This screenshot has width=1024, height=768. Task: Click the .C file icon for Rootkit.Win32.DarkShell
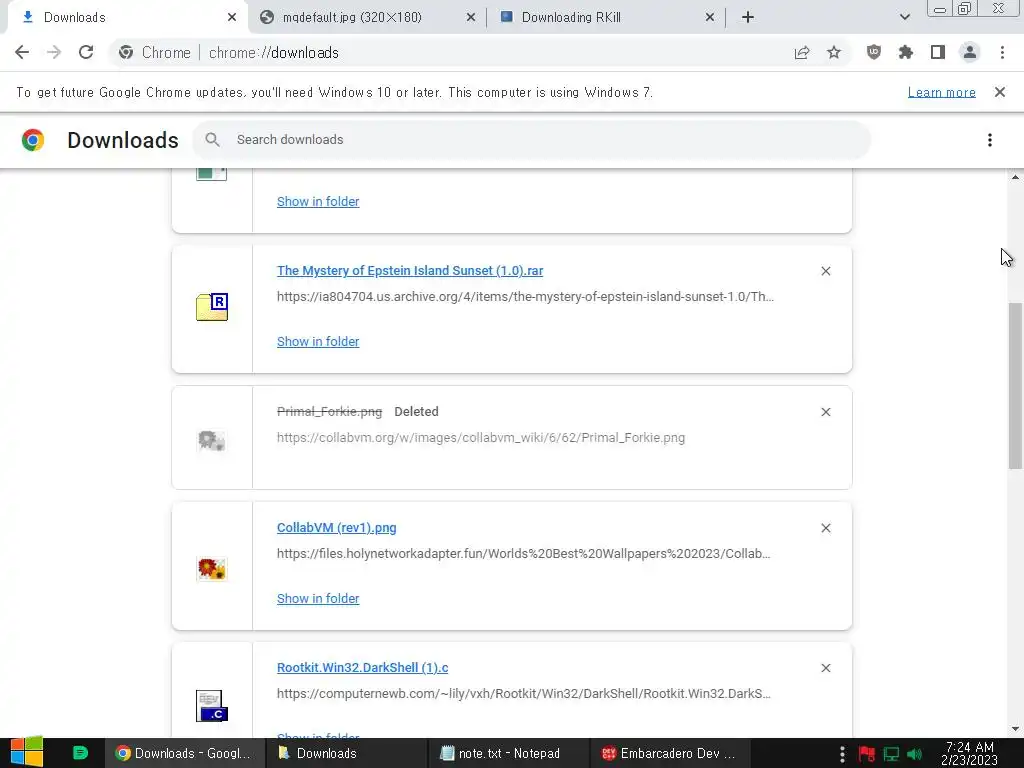coord(212,706)
